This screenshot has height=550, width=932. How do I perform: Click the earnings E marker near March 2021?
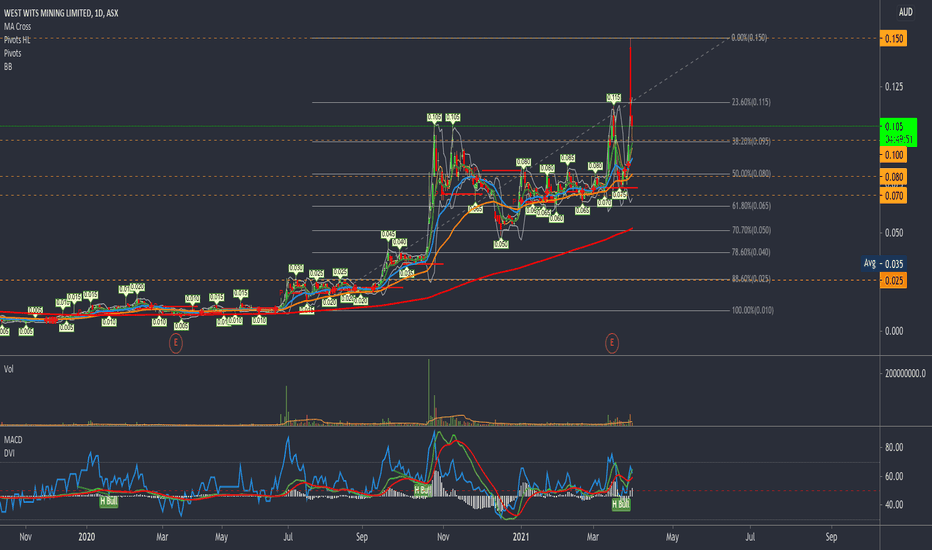[x=612, y=343]
